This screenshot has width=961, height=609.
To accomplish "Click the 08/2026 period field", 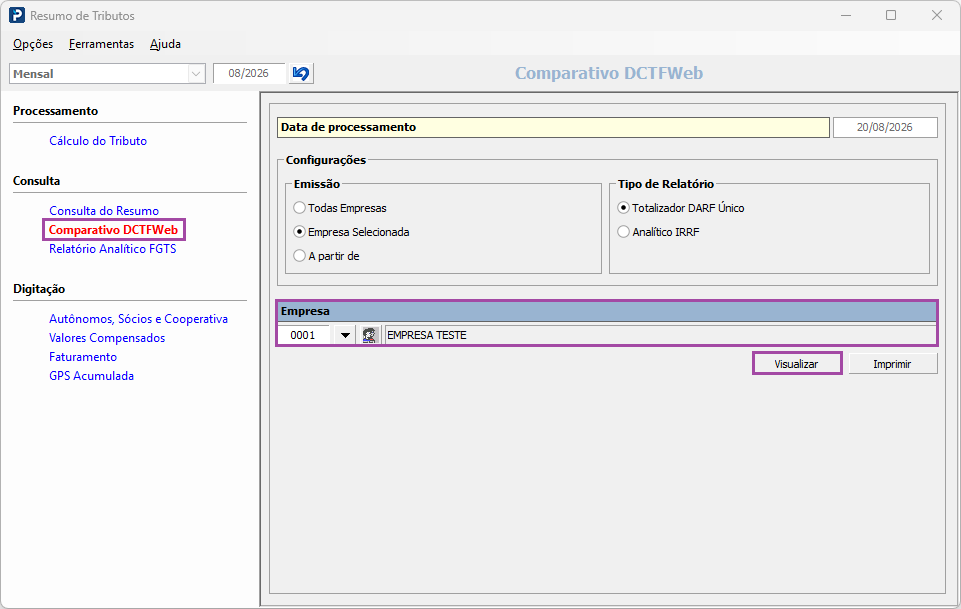I will coord(249,74).
